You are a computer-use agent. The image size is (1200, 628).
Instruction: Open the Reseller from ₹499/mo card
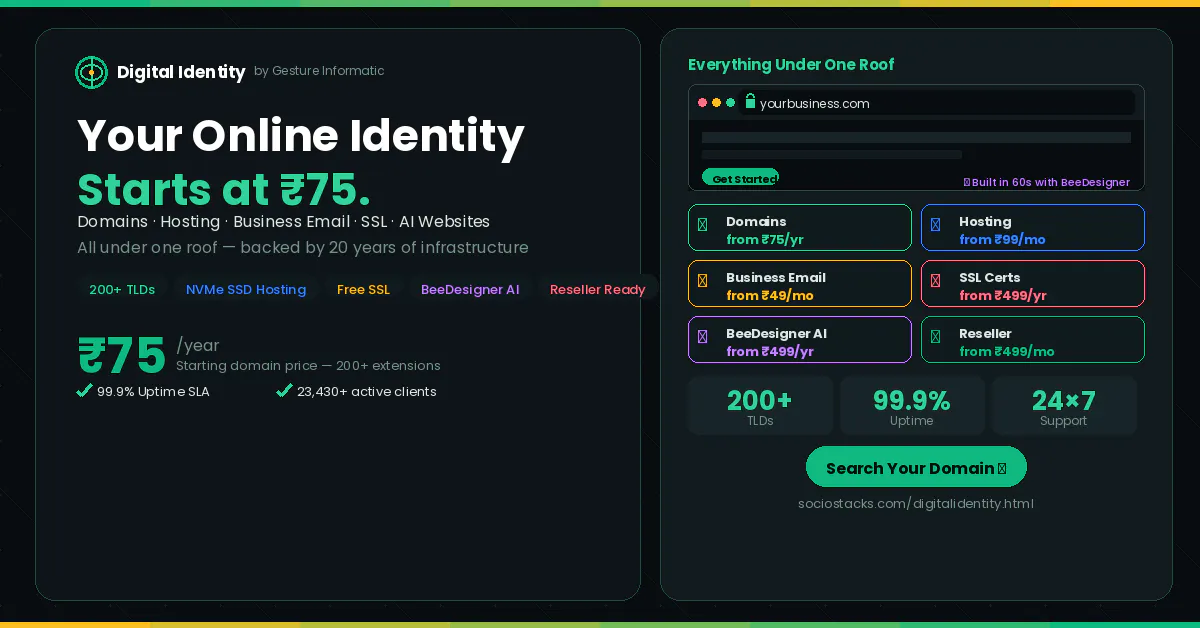1033,339
